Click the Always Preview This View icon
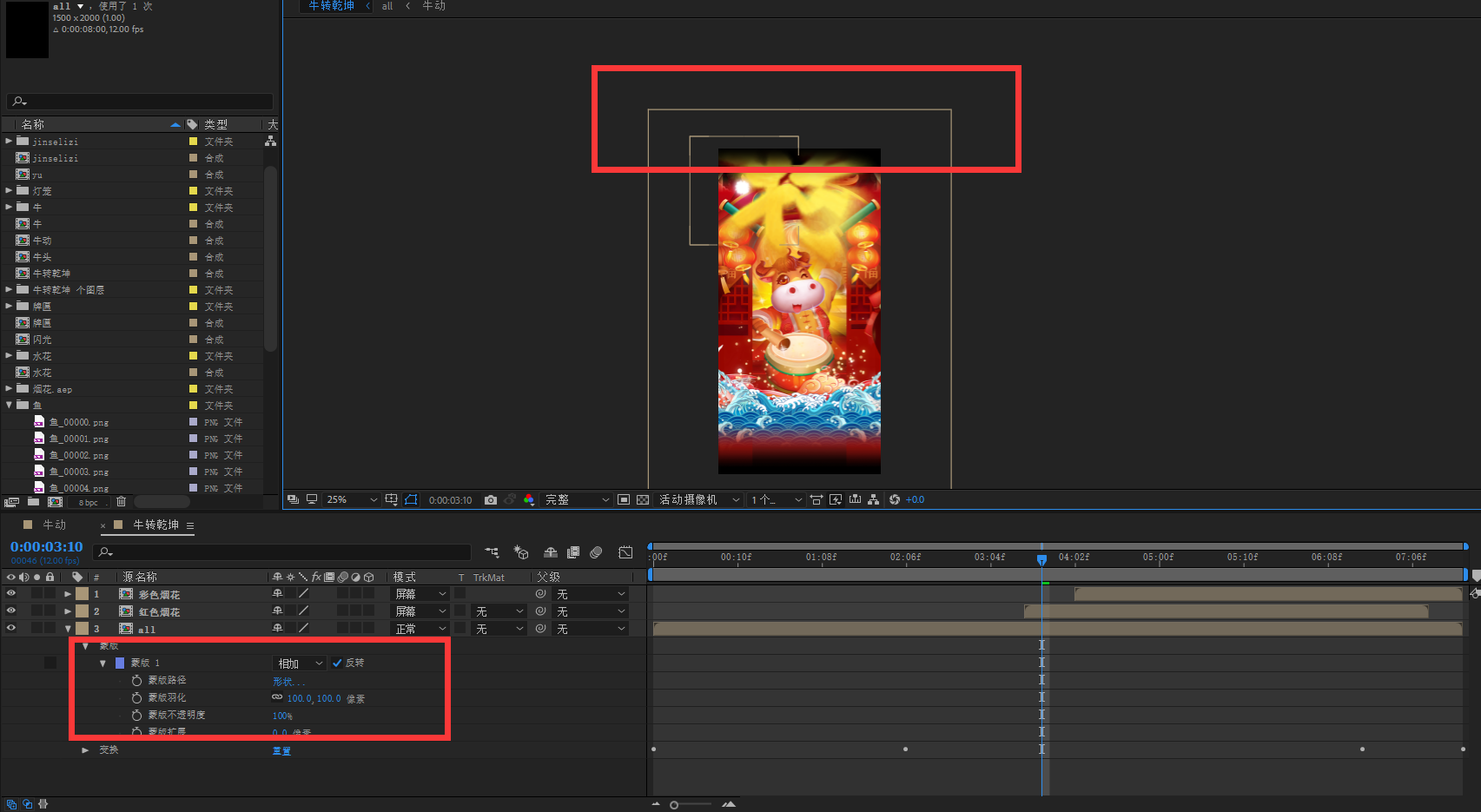 pos(293,499)
